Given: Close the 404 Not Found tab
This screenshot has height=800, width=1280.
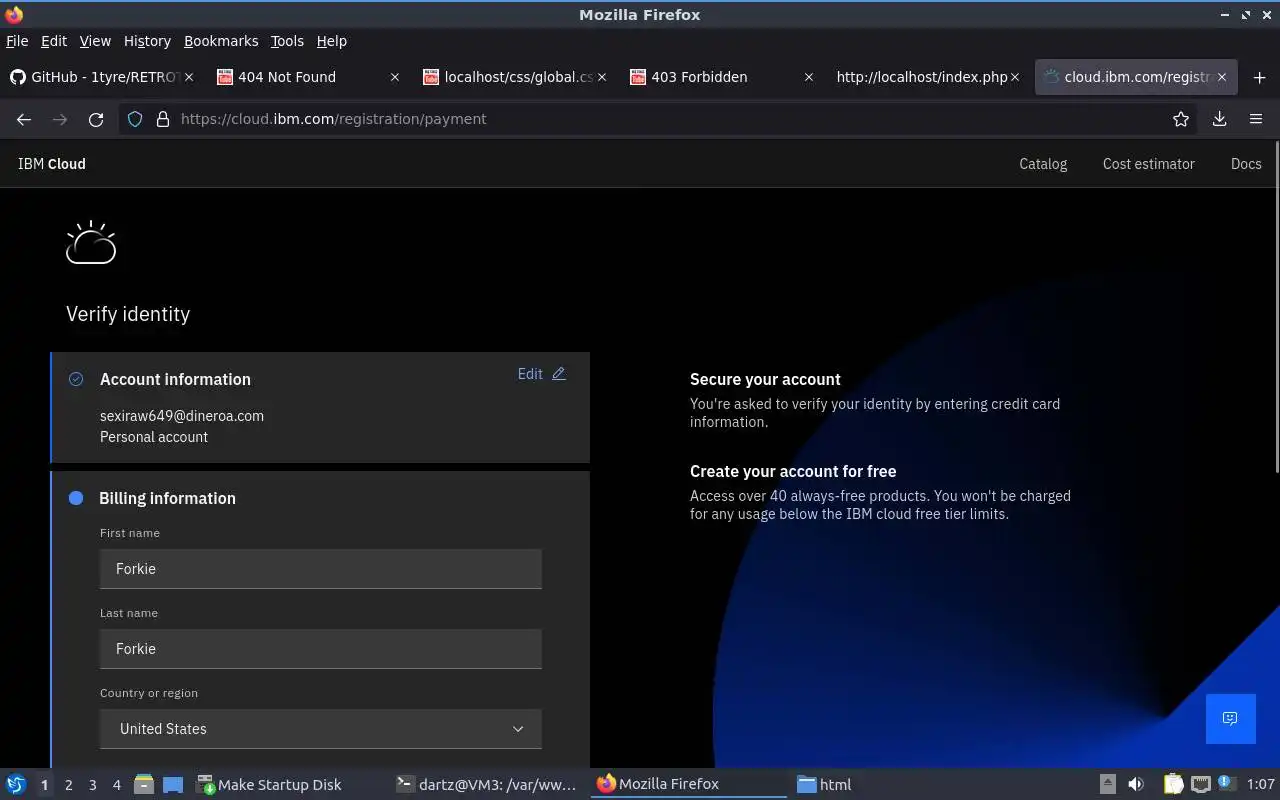Looking at the screenshot, I should point(394,77).
